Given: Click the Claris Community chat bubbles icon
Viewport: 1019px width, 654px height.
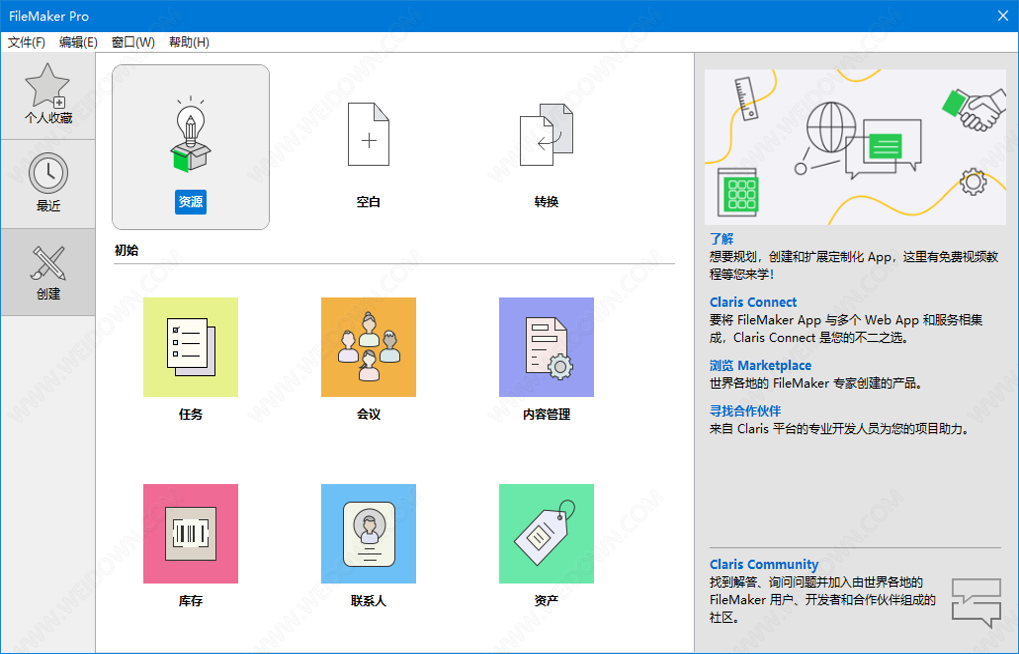Looking at the screenshot, I should [976, 603].
